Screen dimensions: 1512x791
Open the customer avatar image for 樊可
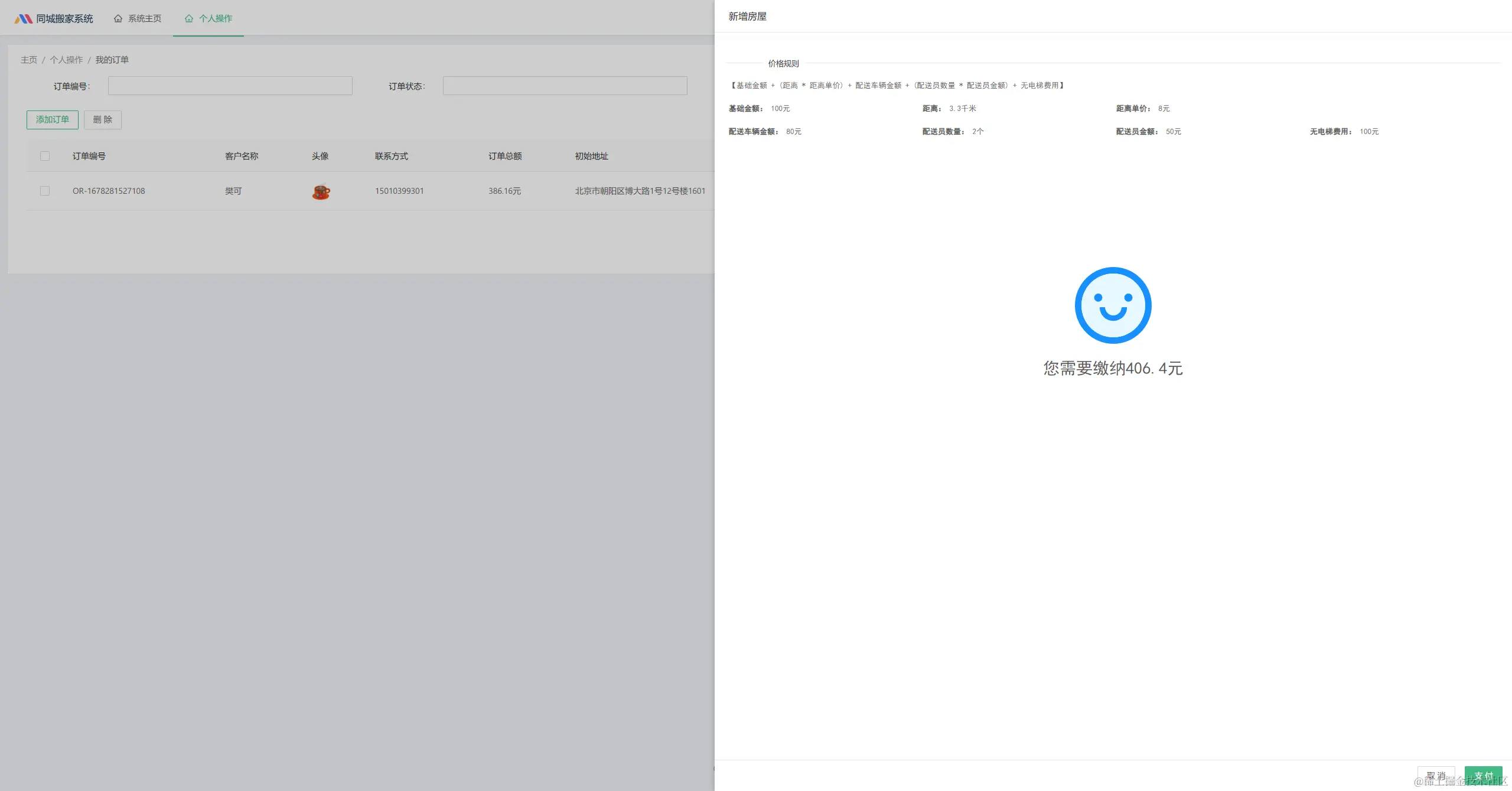321,191
